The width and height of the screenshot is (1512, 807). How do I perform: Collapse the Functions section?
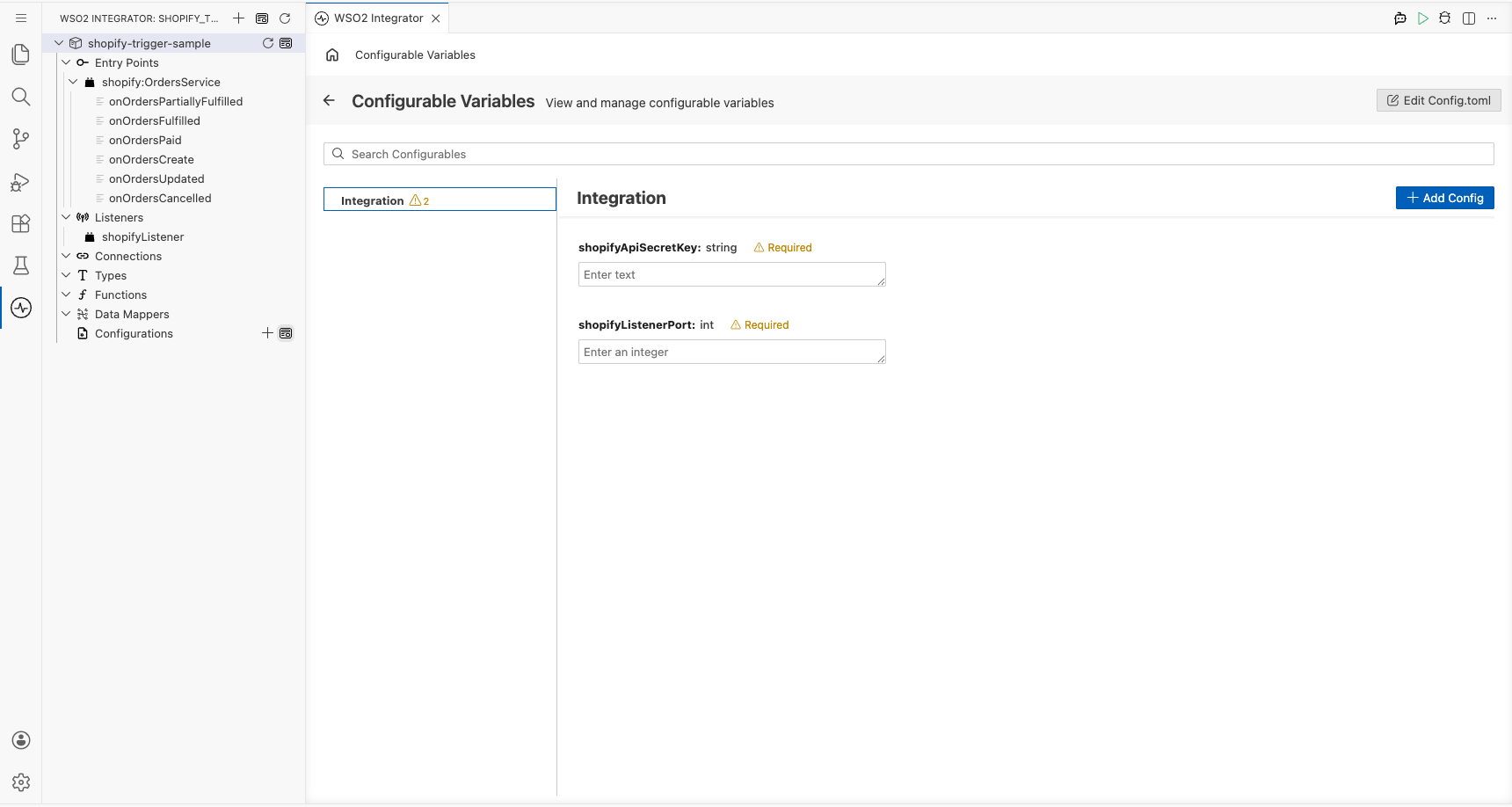pyautogui.click(x=66, y=294)
